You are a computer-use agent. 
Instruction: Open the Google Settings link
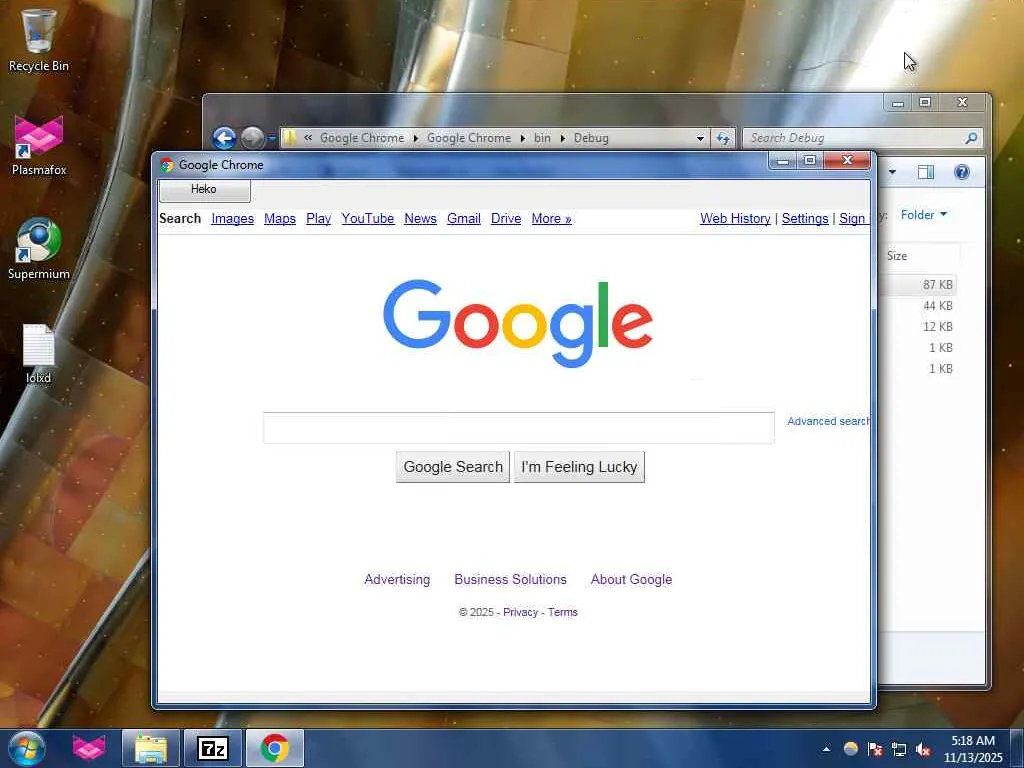(805, 219)
